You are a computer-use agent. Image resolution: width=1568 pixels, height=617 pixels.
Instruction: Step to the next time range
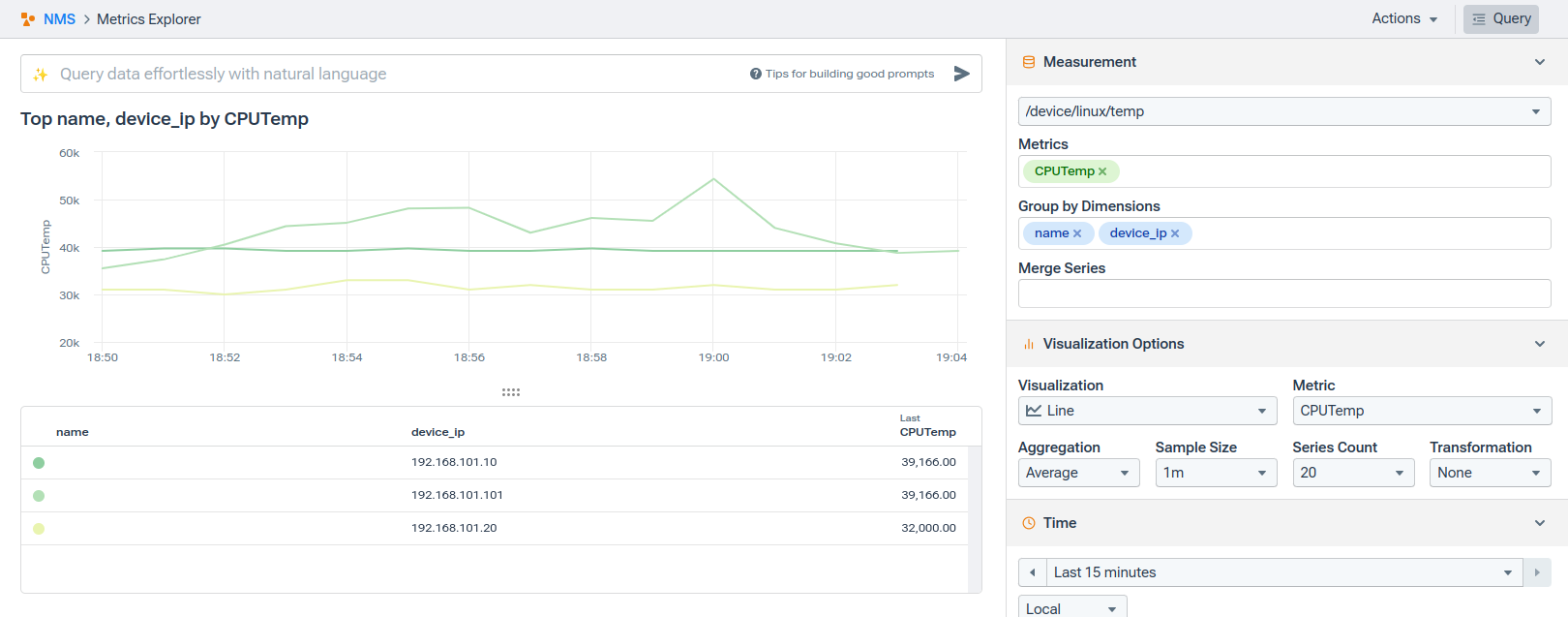(x=1537, y=572)
